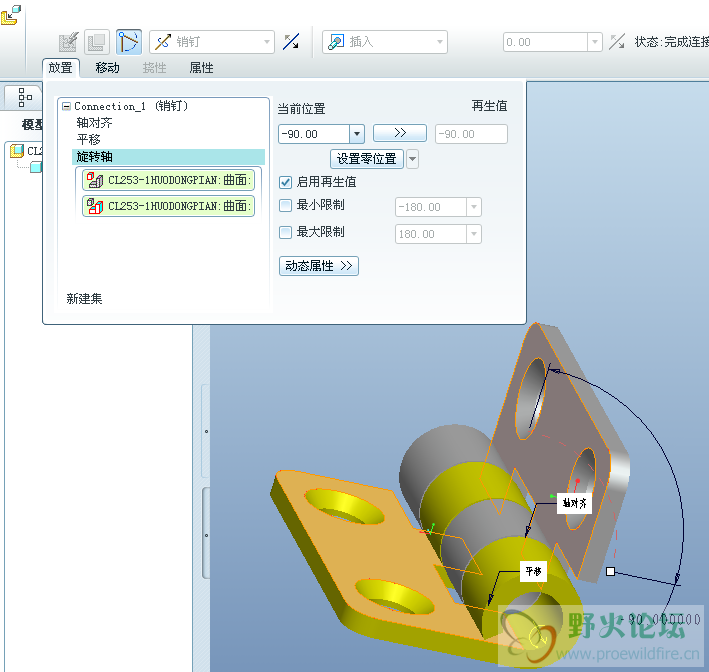
Task: Select the 旋转轴 constraint row
Action: click(x=168, y=157)
